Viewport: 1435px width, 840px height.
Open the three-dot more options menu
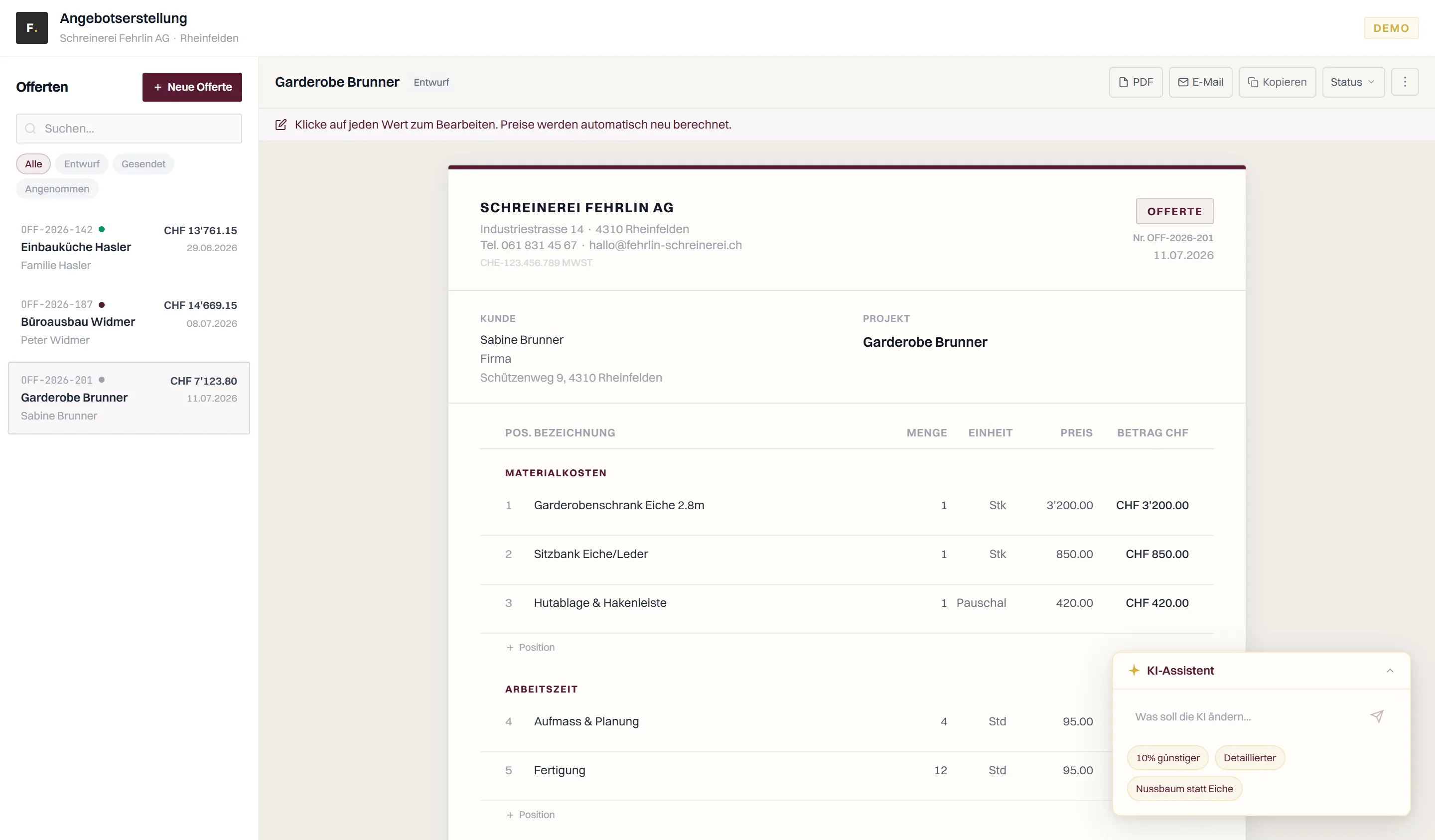(x=1404, y=82)
